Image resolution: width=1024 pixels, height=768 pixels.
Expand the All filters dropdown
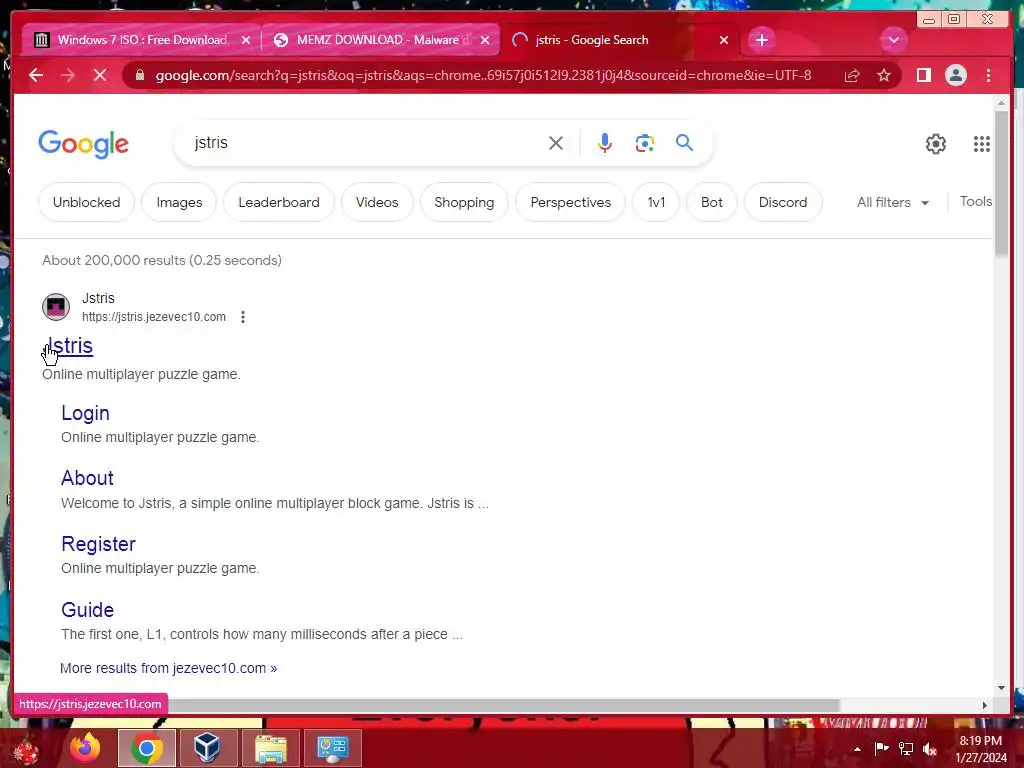tap(893, 202)
